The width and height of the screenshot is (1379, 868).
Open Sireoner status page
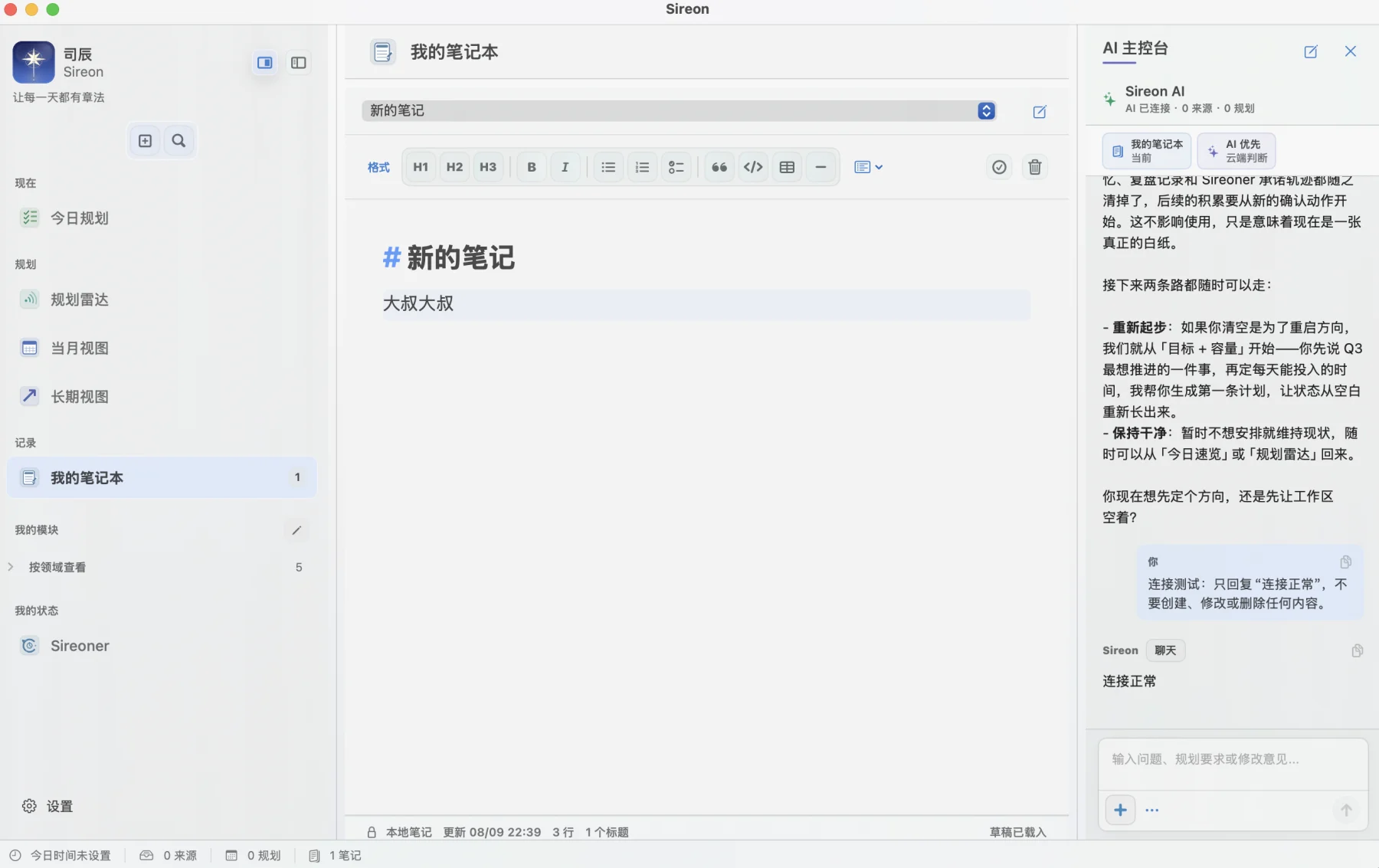point(162,646)
